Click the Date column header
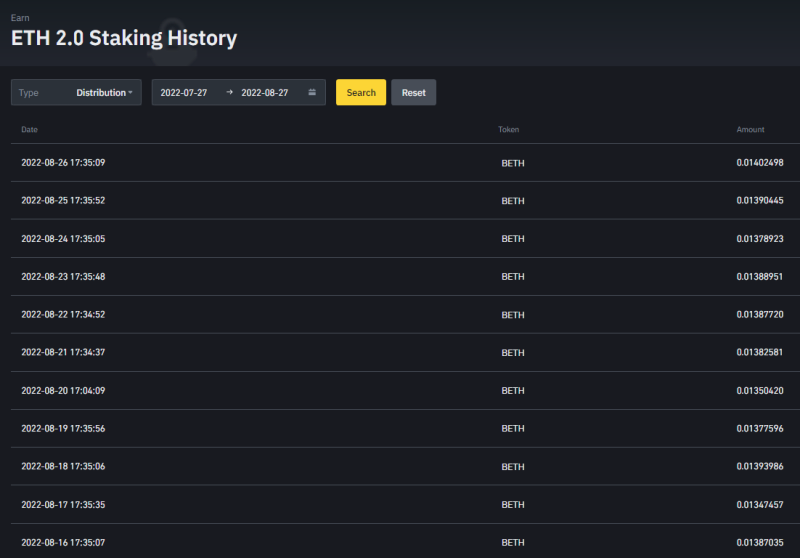The width and height of the screenshot is (800, 558). [x=30, y=130]
